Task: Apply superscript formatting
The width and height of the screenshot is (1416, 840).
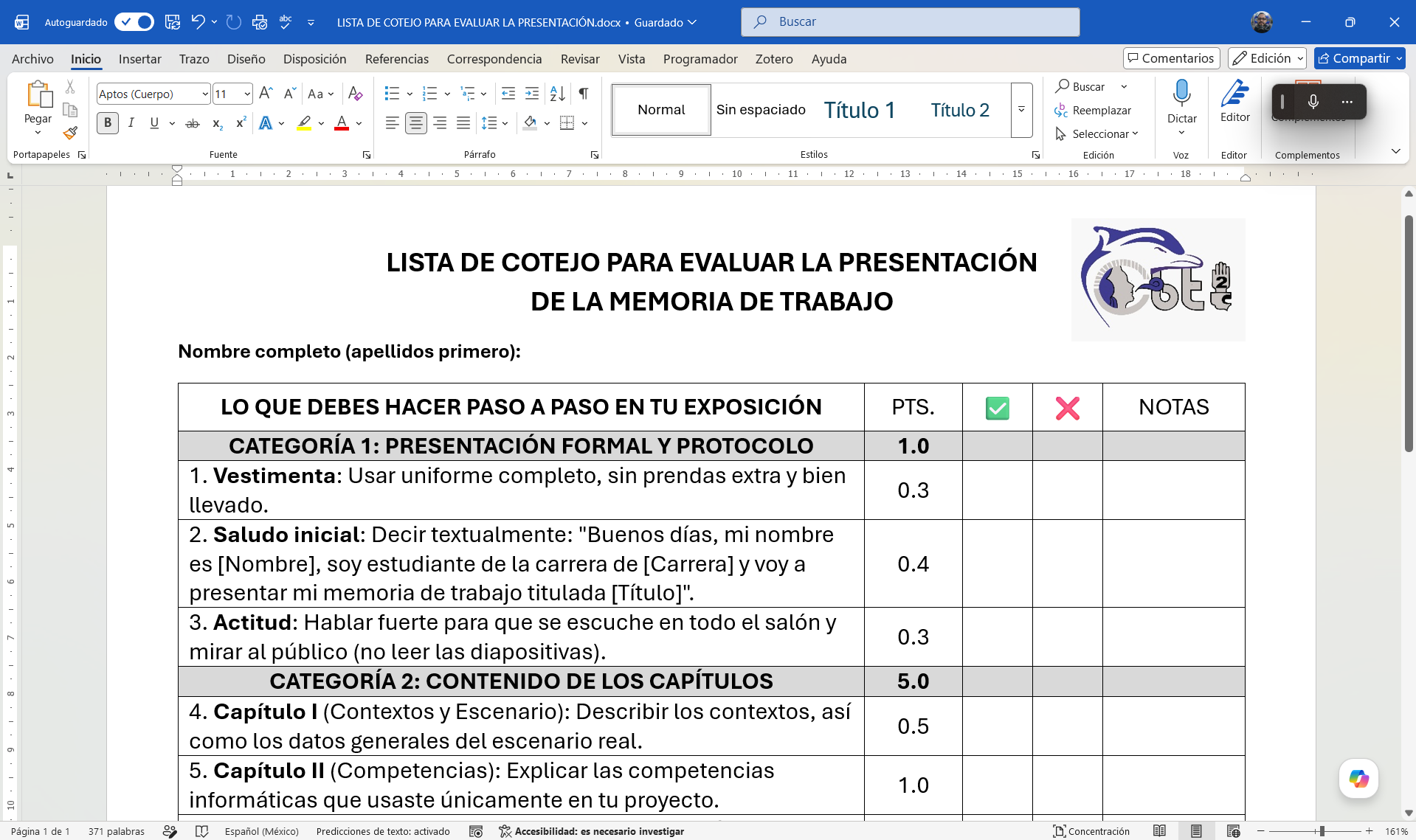Action: point(241,123)
